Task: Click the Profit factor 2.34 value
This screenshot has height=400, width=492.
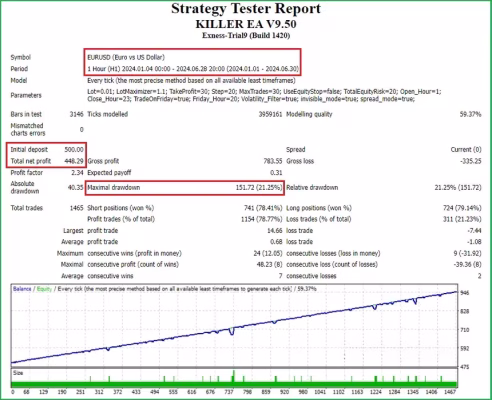Action: 77,173
